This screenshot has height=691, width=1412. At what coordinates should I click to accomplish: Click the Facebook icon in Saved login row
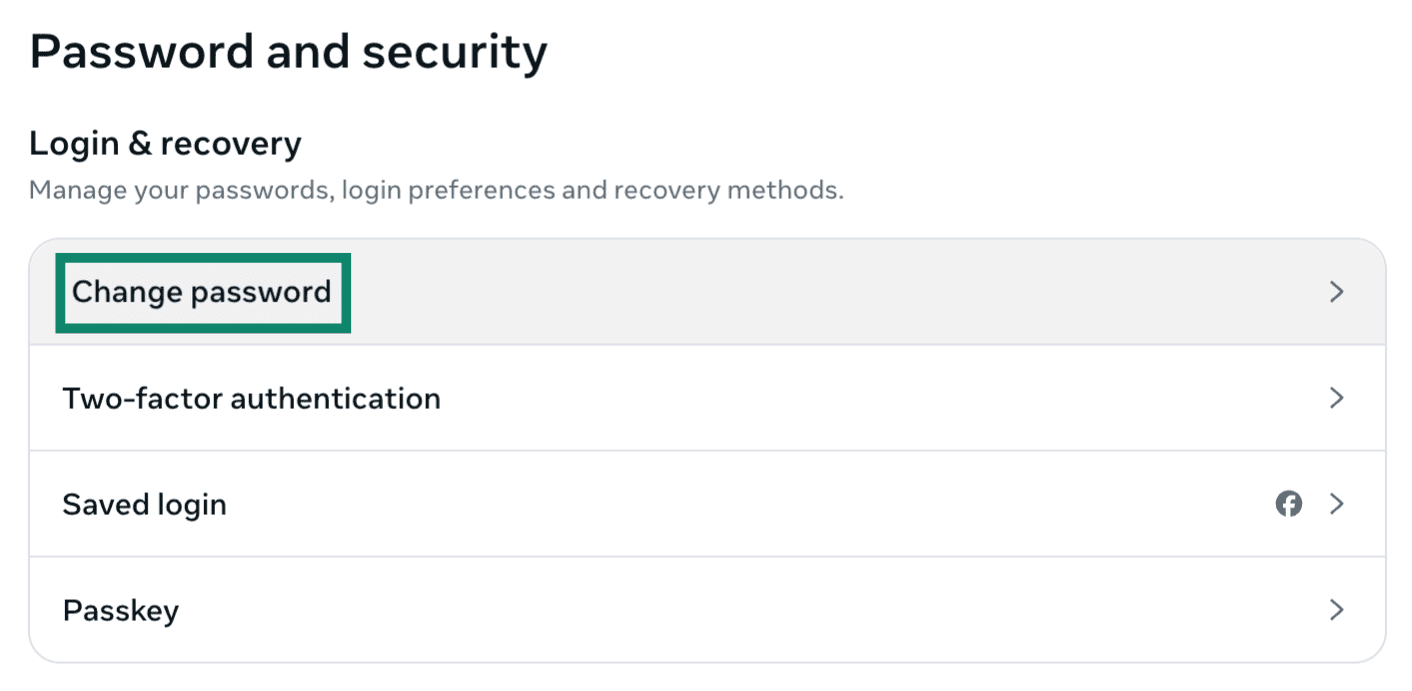1288,504
